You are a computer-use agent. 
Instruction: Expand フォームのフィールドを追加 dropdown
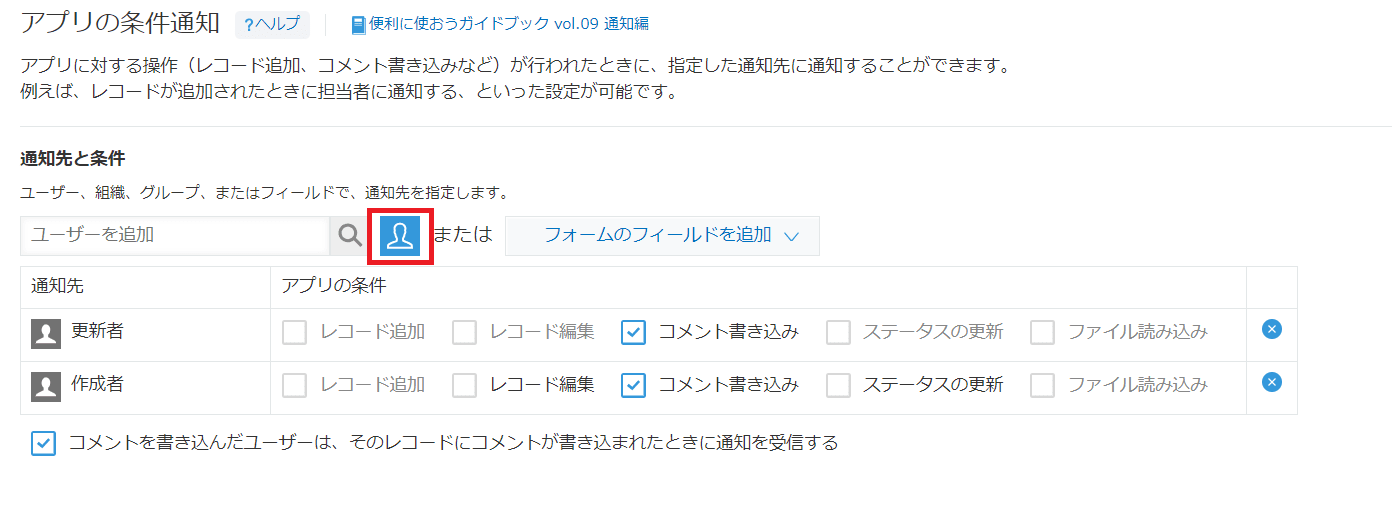pyautogui.click(x=662, y=235)
